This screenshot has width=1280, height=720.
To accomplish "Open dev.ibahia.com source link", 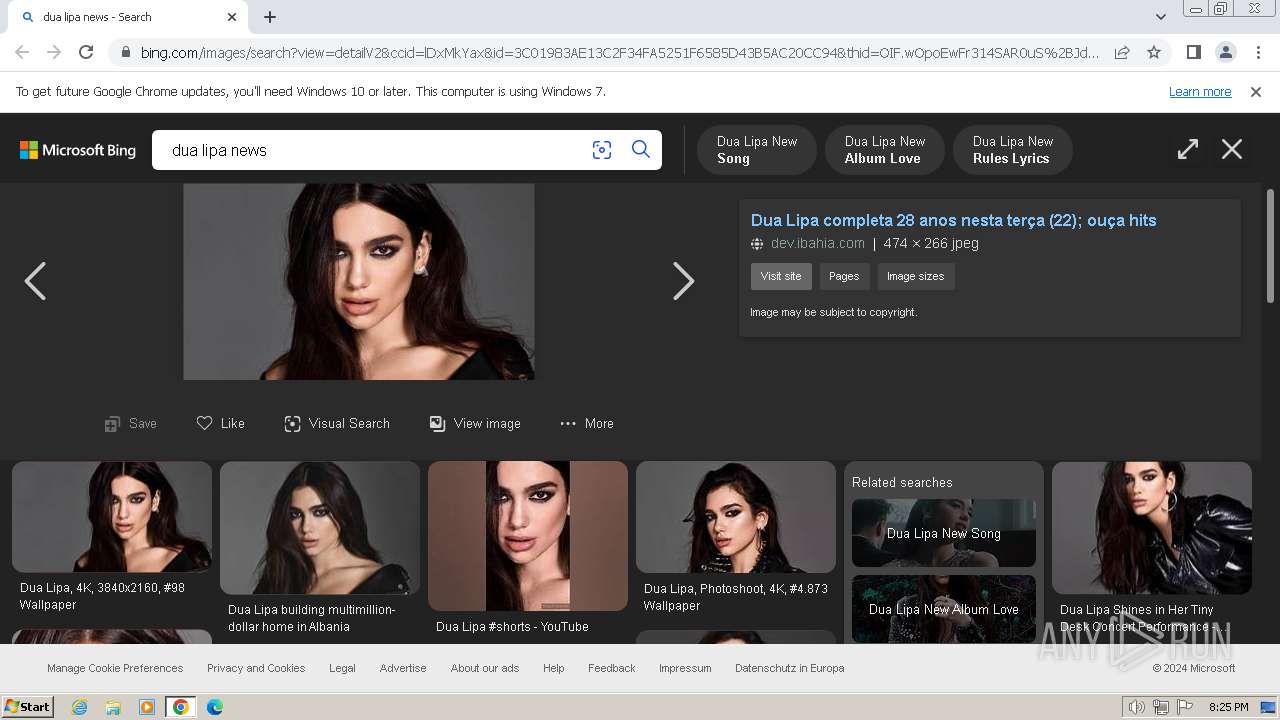I will coord(817,243).
